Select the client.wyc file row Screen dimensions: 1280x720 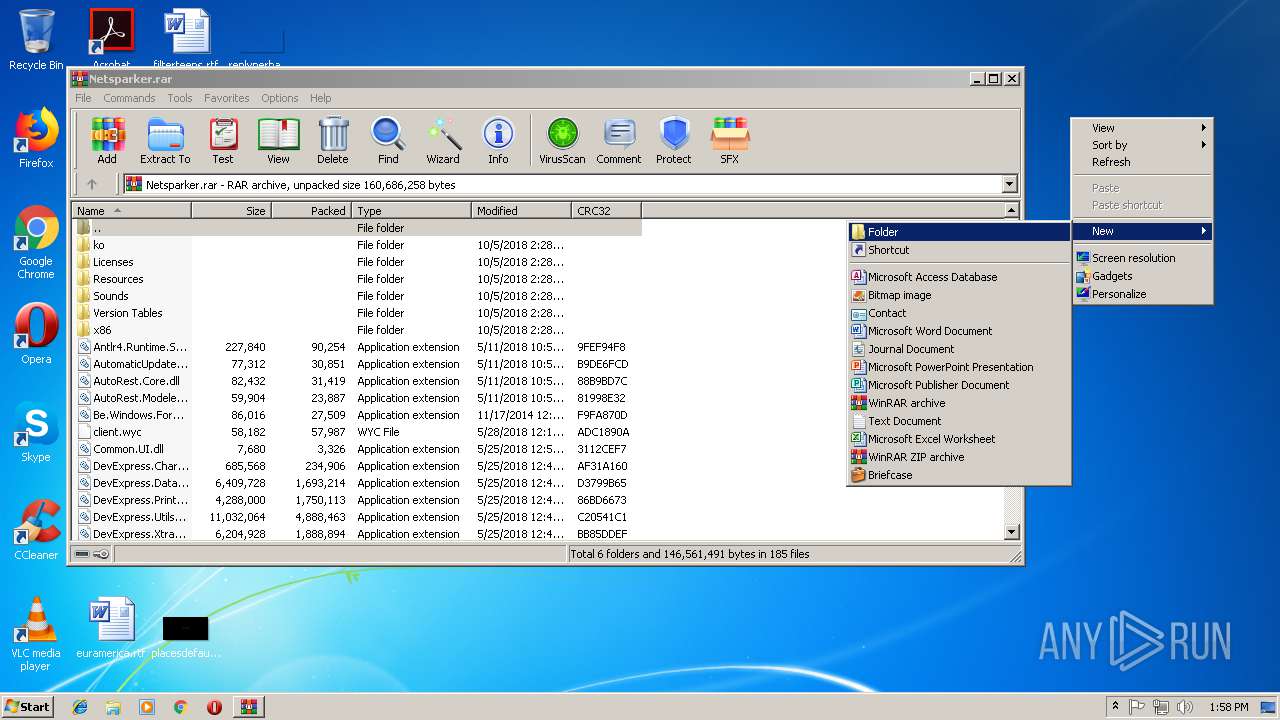pos(358,432)
